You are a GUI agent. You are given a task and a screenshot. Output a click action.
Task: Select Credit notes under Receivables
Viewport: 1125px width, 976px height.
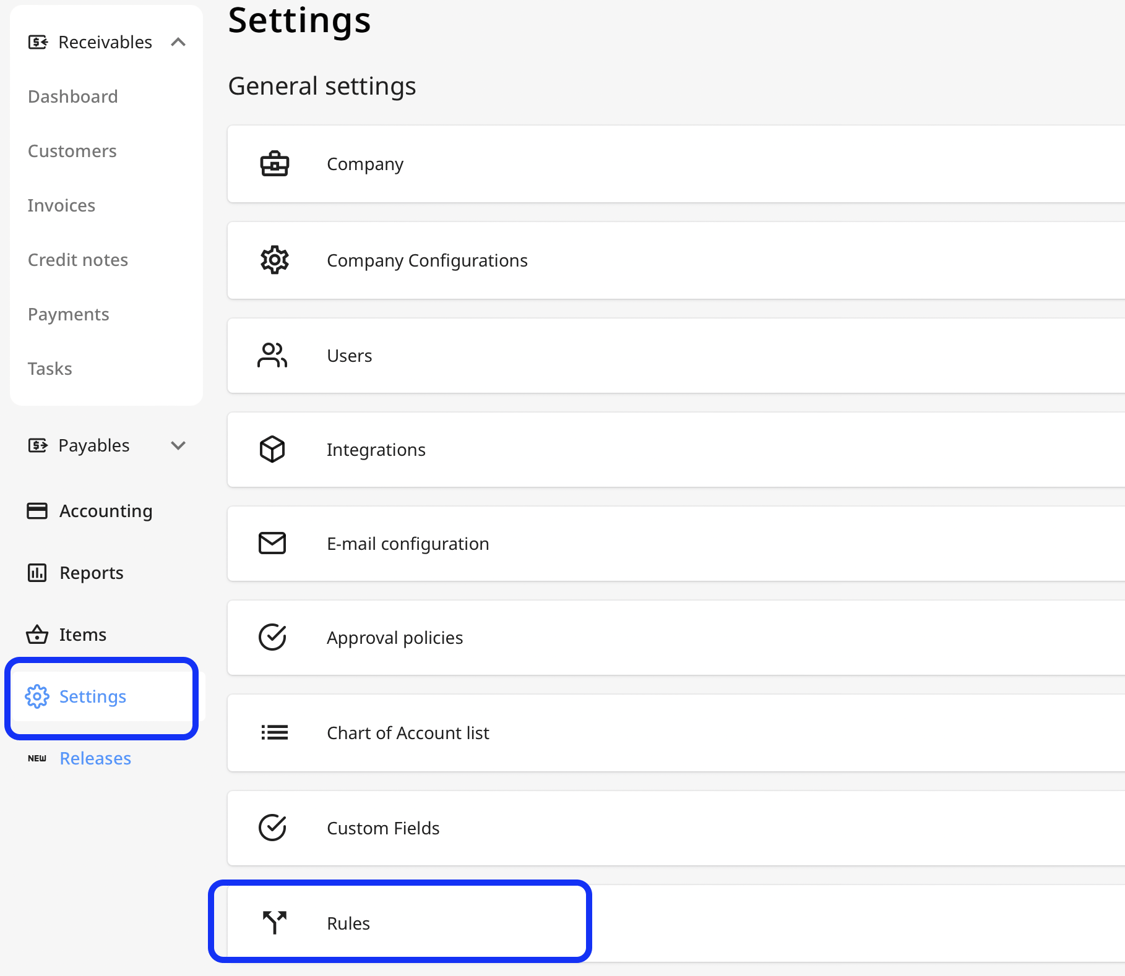tap(78, 259)
